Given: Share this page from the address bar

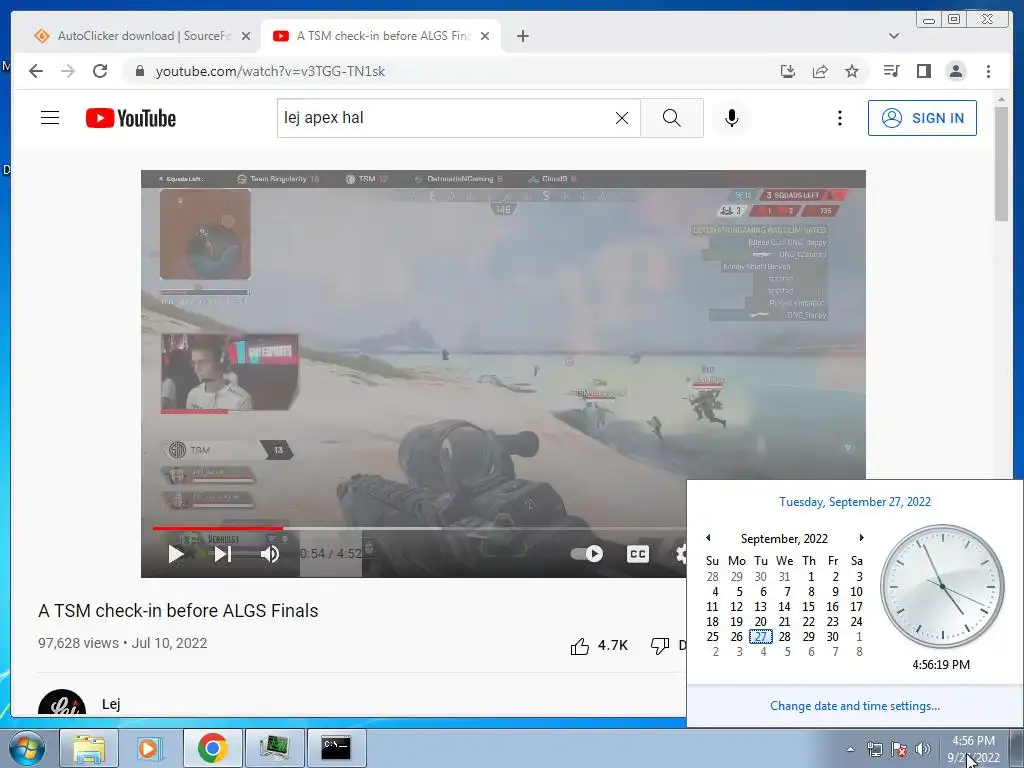Looking at the screenshot, I should pyautogui.click(x=820, y=71).
